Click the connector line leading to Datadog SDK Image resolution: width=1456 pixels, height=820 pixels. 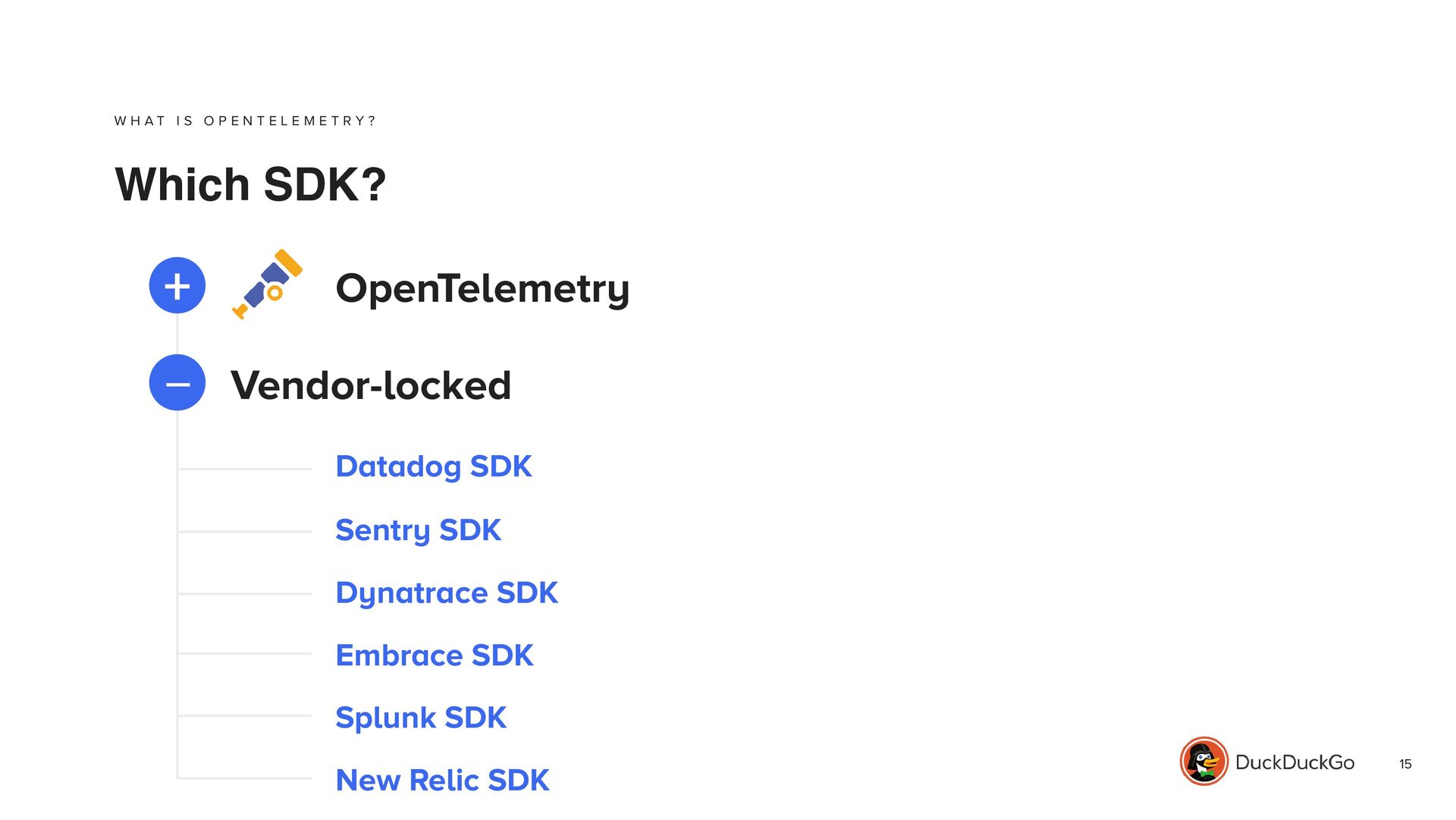pos(245,469)
